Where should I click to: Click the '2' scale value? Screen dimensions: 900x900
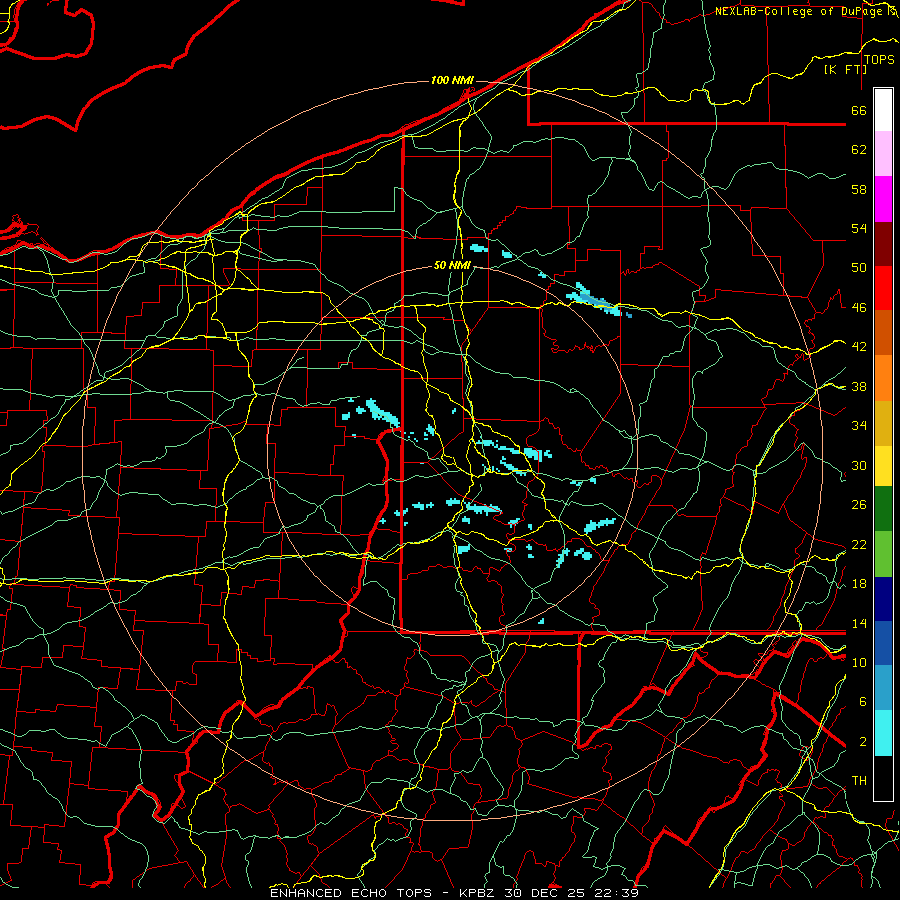click(863, 742)
